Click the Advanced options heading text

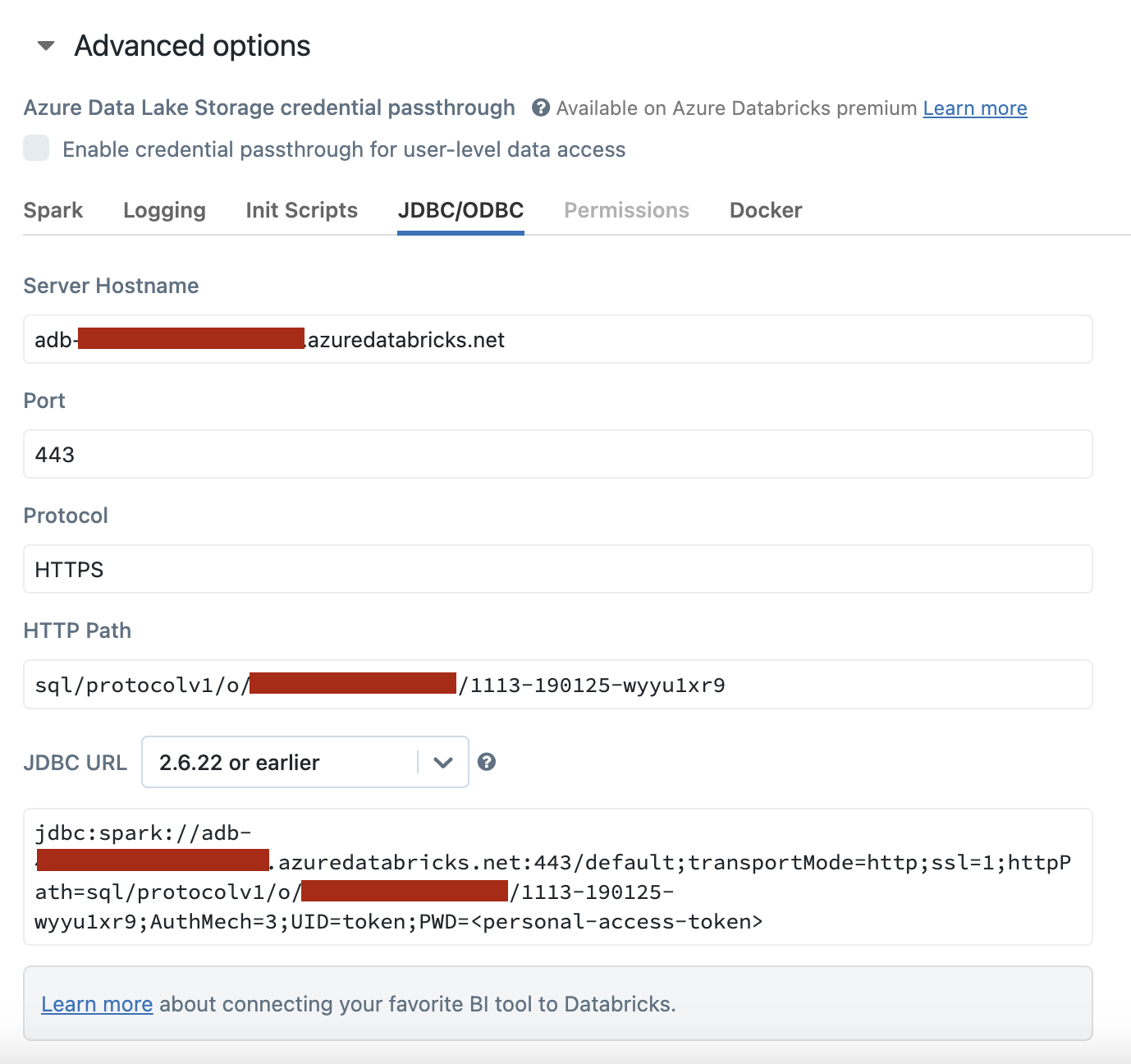coord(192,46)
